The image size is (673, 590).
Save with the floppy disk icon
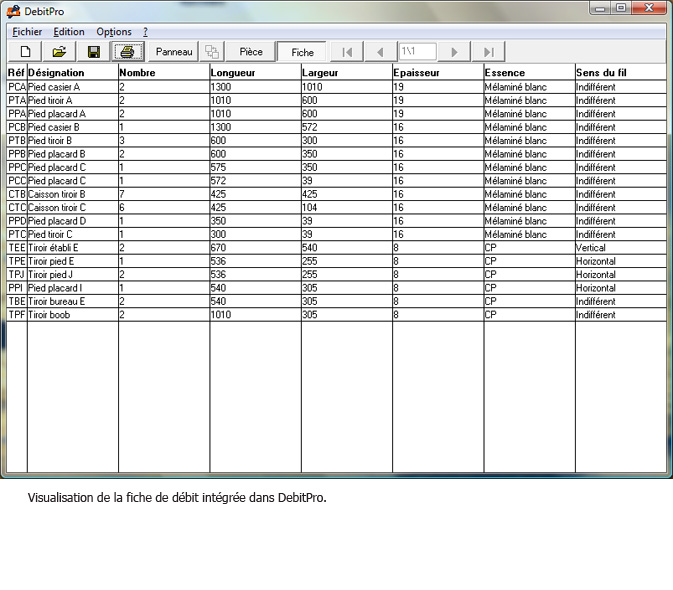[94, 52]
